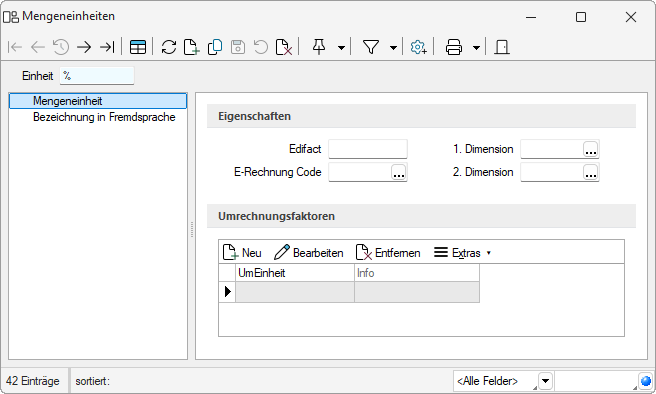Click empty Info cell in first row
Image resolution: width=656 pixels, height=394 pixels.
tap(417, 292)
